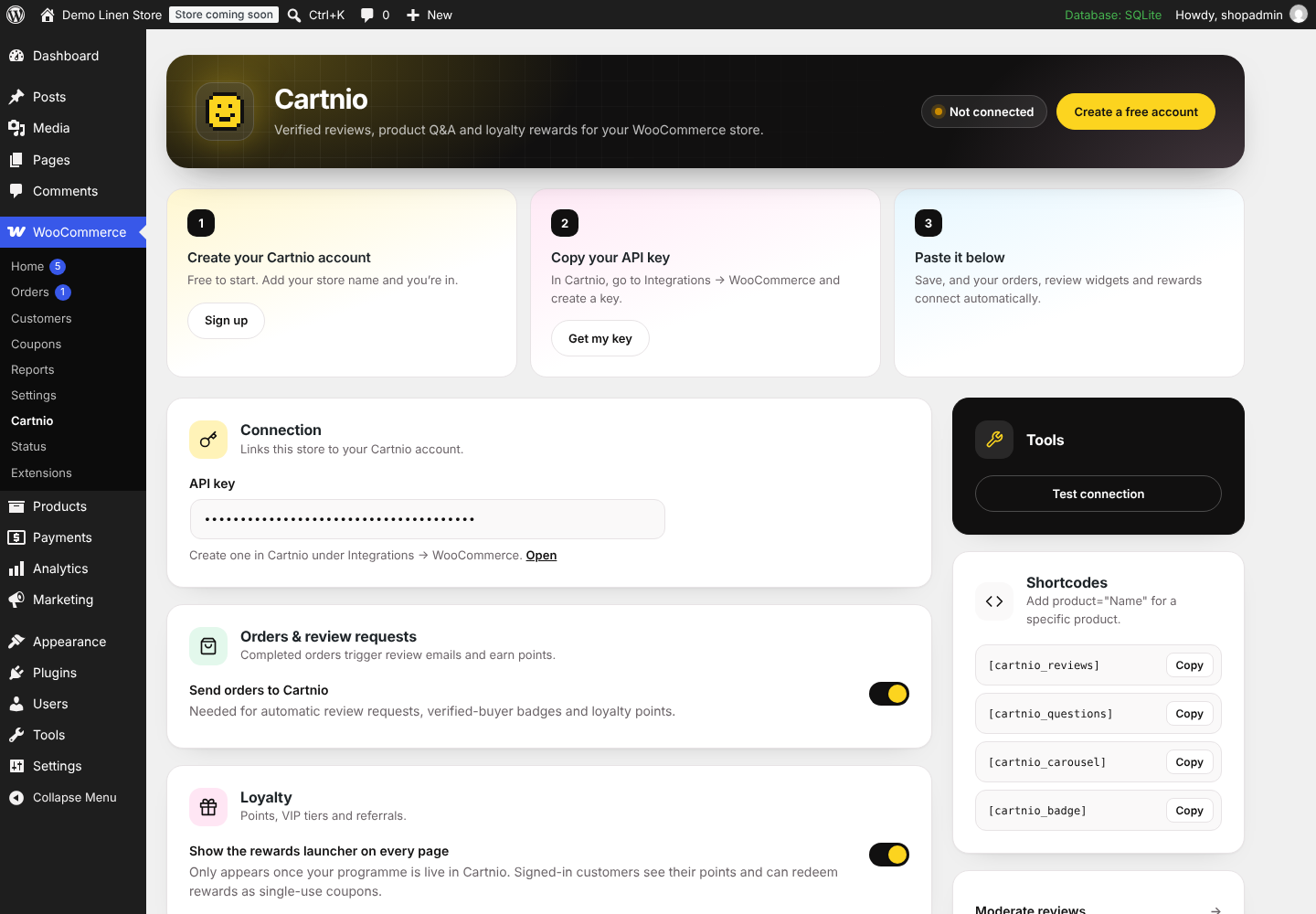Screen dimensions: 1316x914
Task: Focus the API key input field
Action: (427, 519)
